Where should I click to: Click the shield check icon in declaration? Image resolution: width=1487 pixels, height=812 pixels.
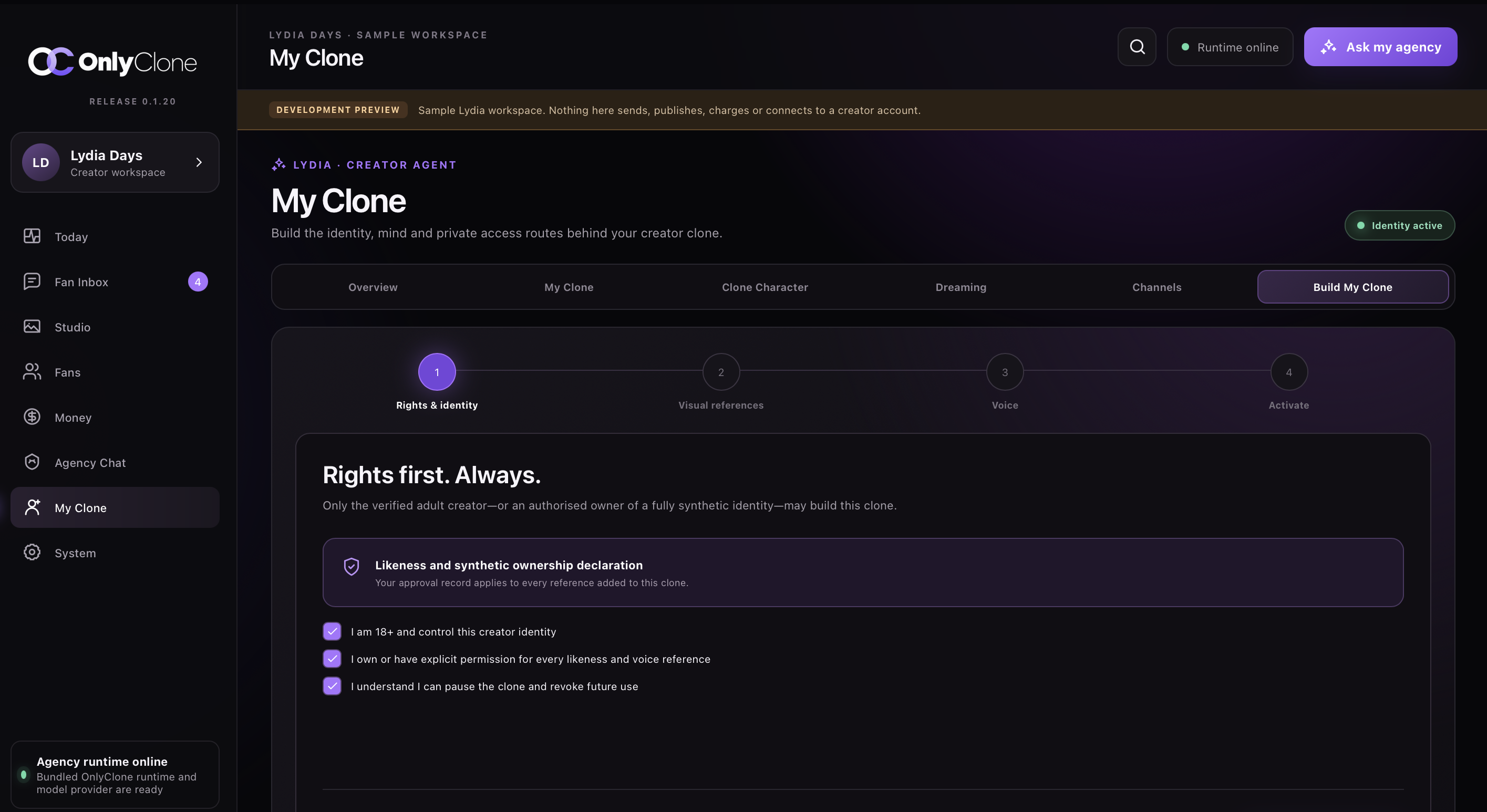click(x=352, y=566)
